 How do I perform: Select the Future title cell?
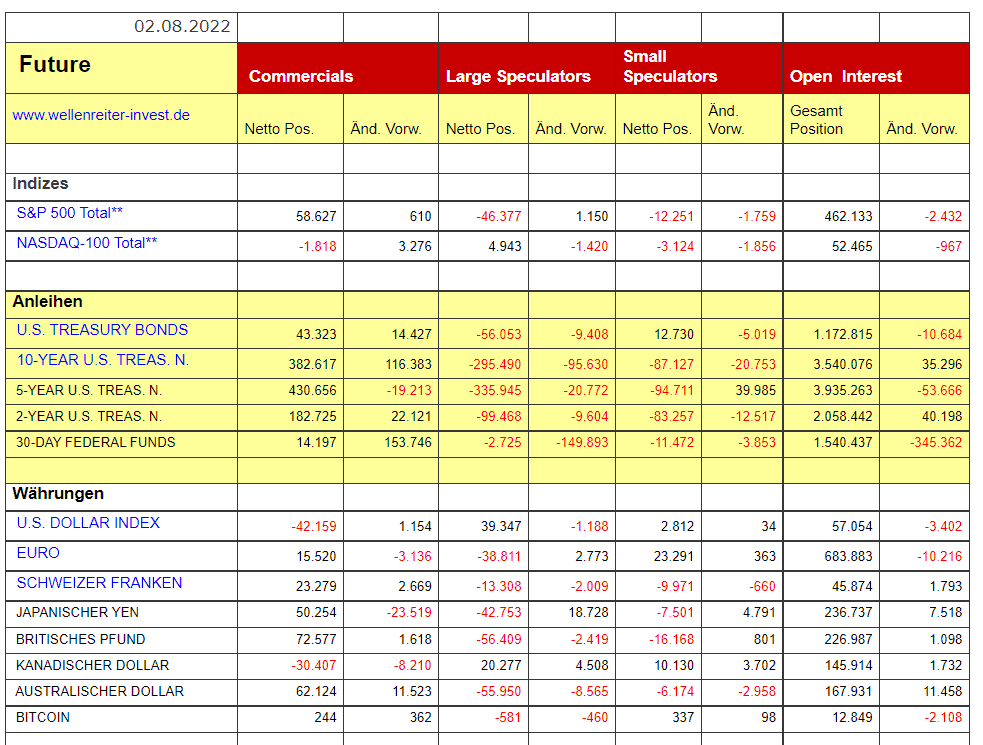click(55, 65)
